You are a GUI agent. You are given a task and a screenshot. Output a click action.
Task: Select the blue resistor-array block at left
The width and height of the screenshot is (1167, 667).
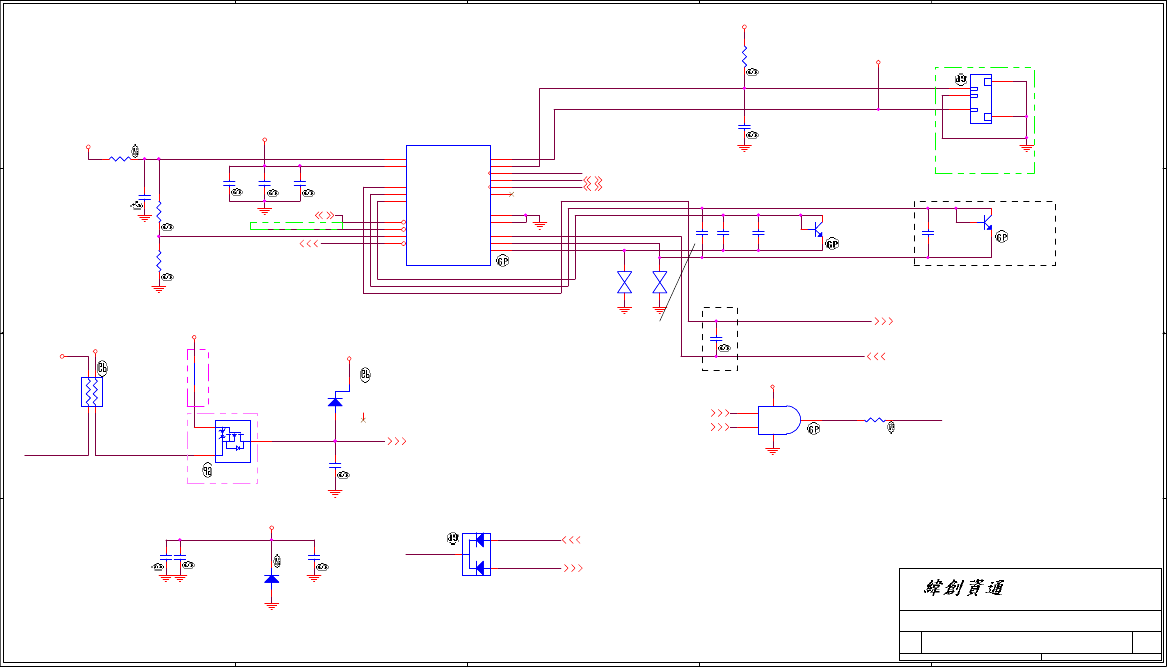click(x=92, y=392)
